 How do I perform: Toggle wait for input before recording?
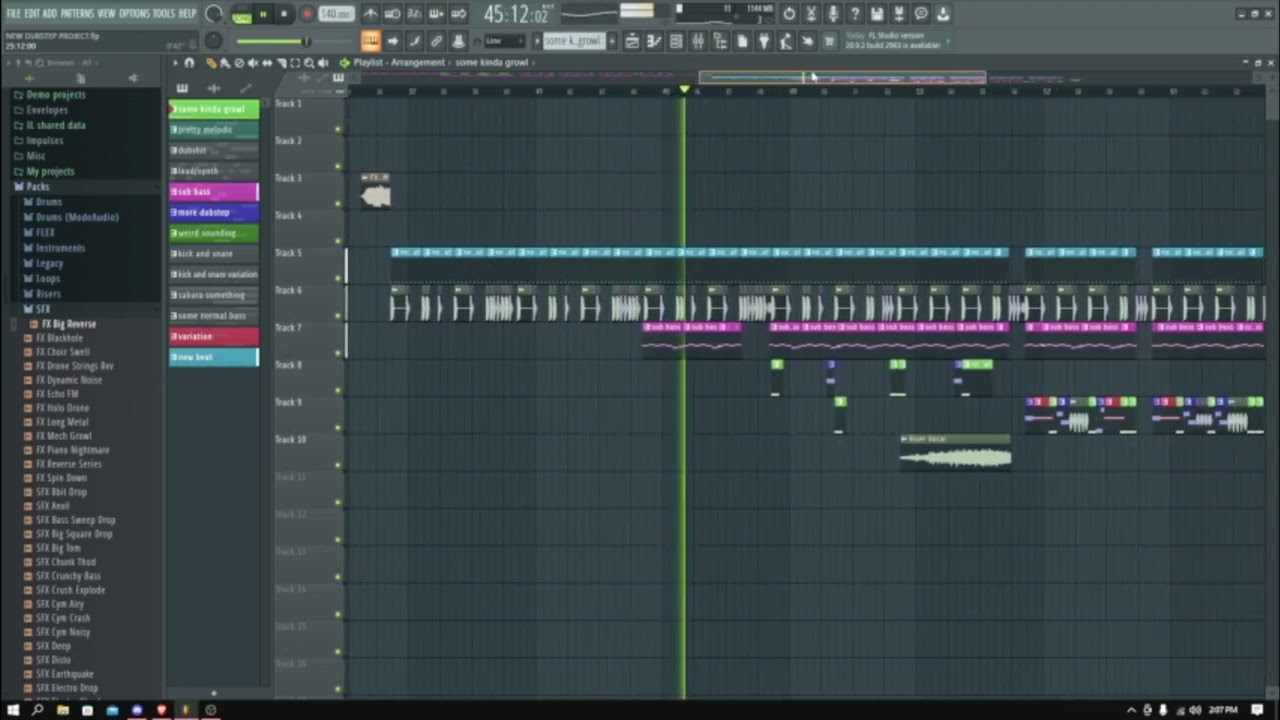point(392,14)
